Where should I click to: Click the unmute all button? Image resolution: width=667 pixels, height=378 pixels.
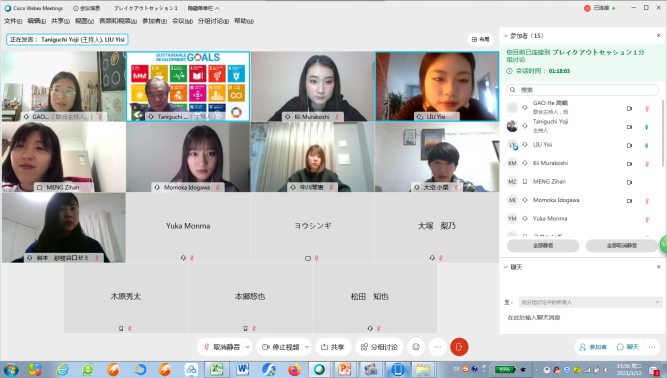[621, 245]
